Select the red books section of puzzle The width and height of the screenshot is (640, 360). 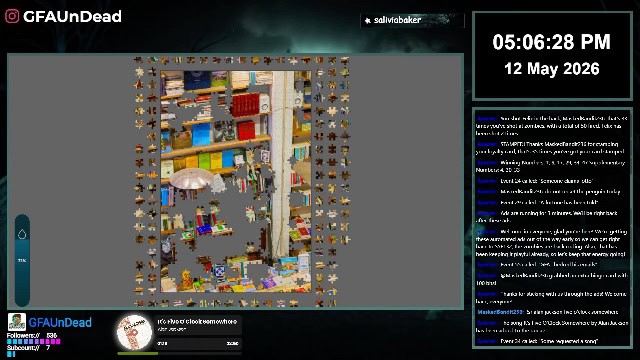click(245, 104)
